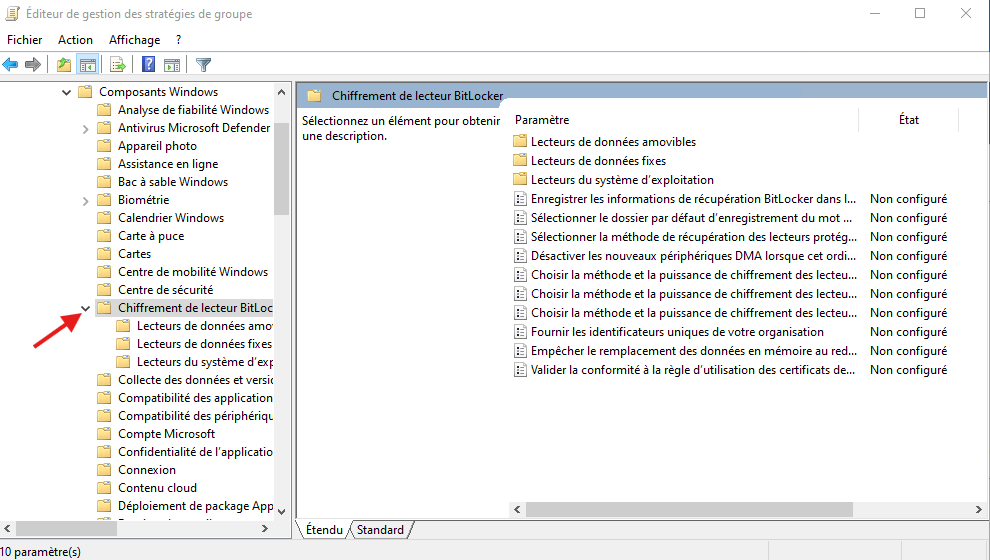Select Carte à puce folder
This screenshot has width=990, height=560.
[x=151, y=236]
